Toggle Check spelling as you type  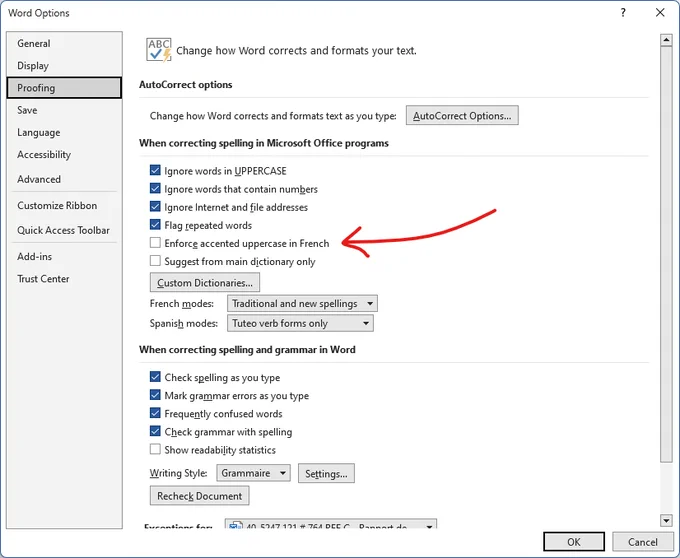click(x=155, y=377)
